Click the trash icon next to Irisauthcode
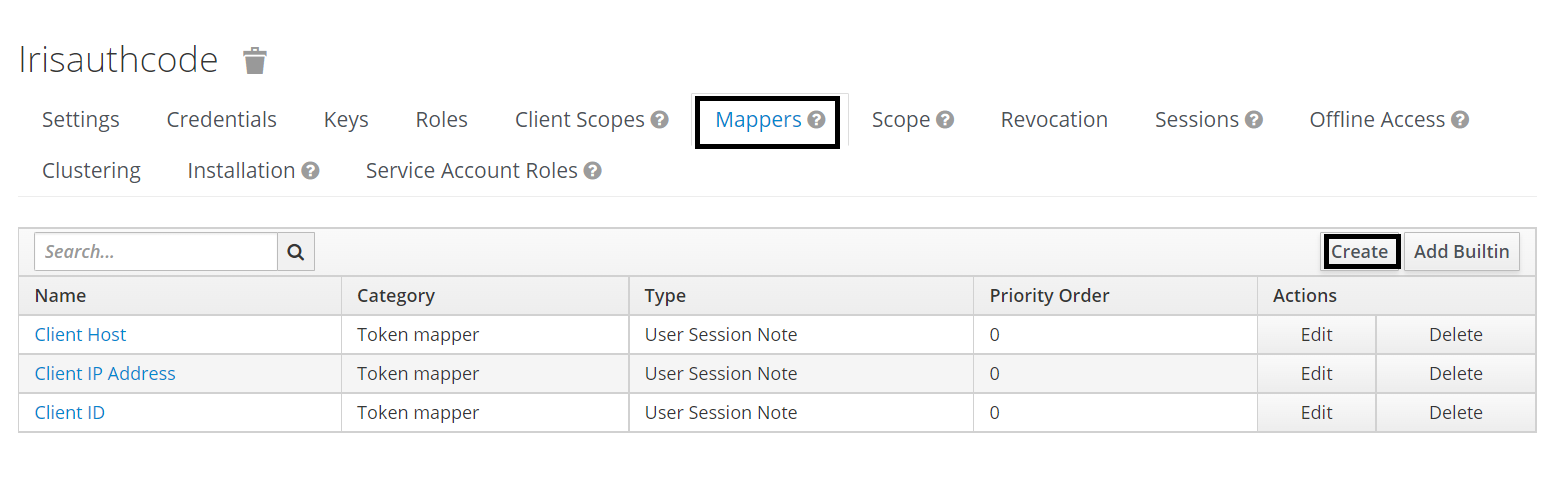 click(x=255, y=61)
